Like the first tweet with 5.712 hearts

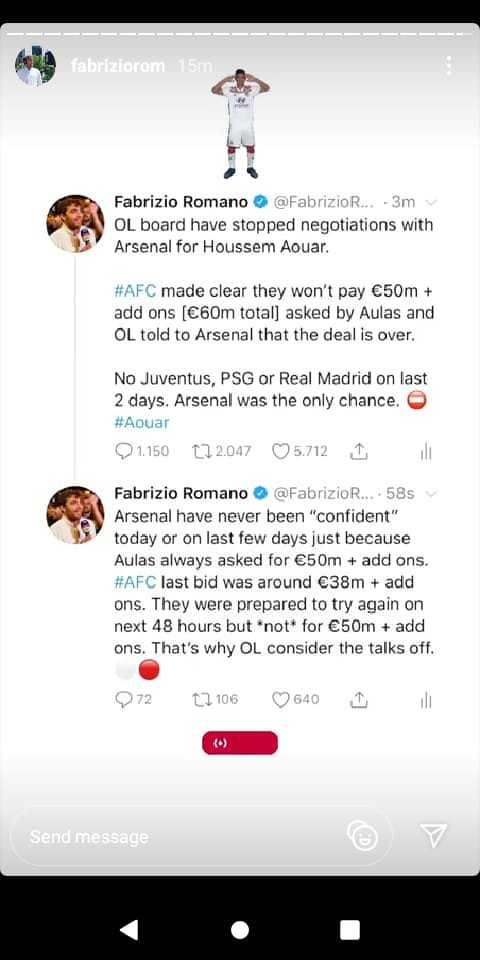(281, 452)
